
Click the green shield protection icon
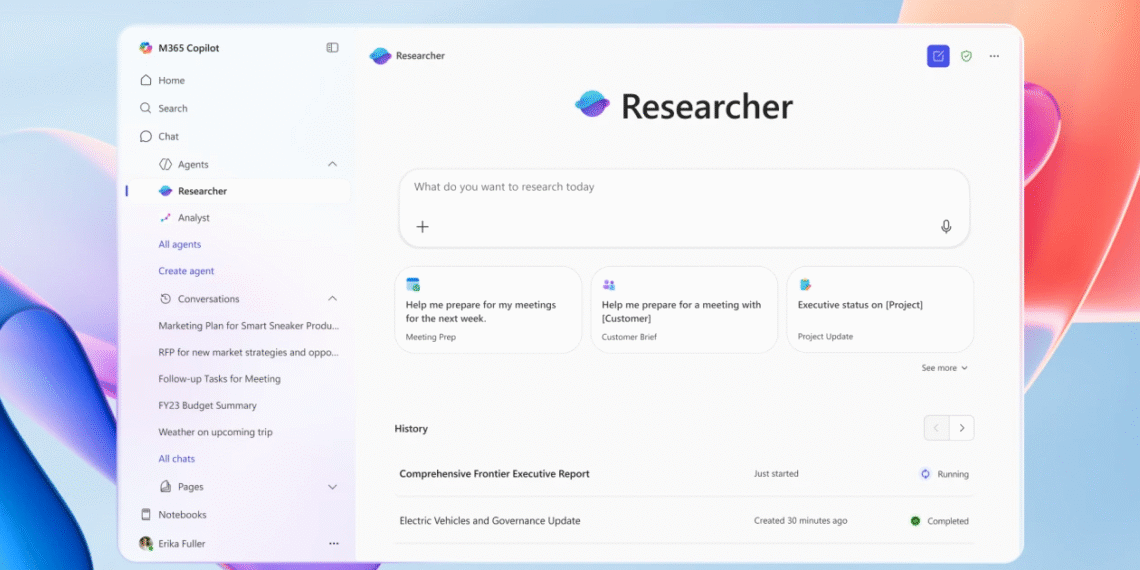966,56
